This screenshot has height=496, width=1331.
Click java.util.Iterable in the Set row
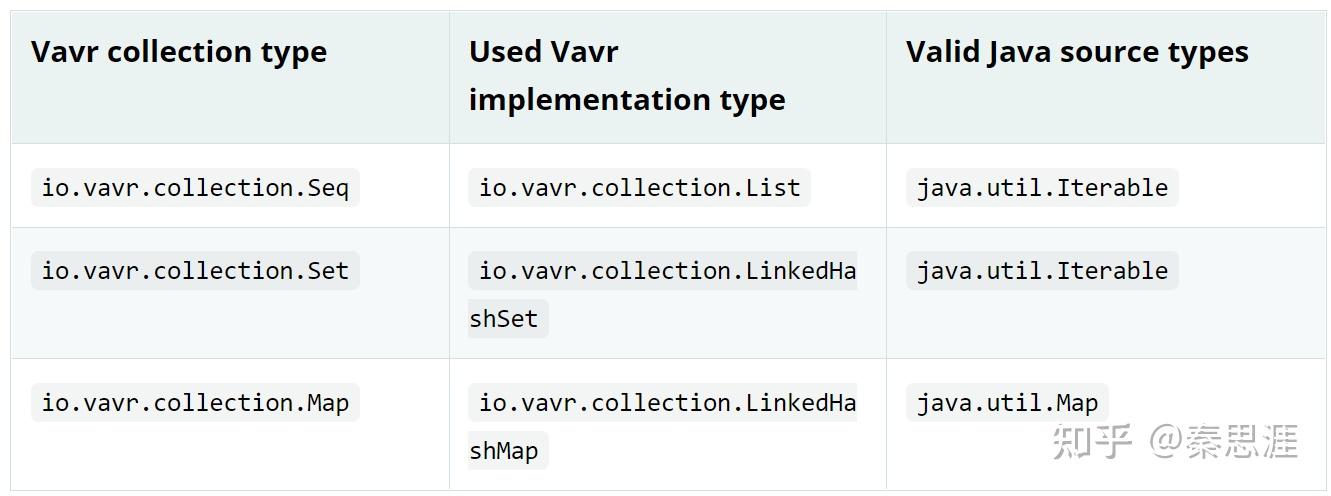1042,271
